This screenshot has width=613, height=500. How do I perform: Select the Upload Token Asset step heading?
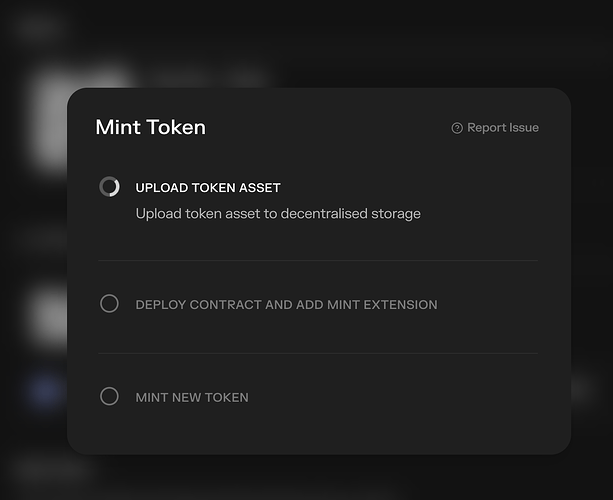point(208,188)
